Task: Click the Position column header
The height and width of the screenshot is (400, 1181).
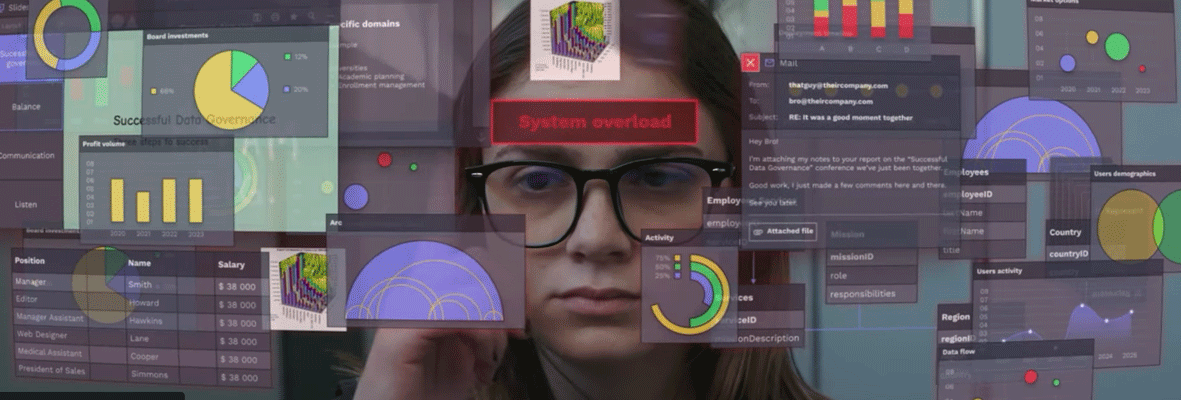Action: point(30,261)
